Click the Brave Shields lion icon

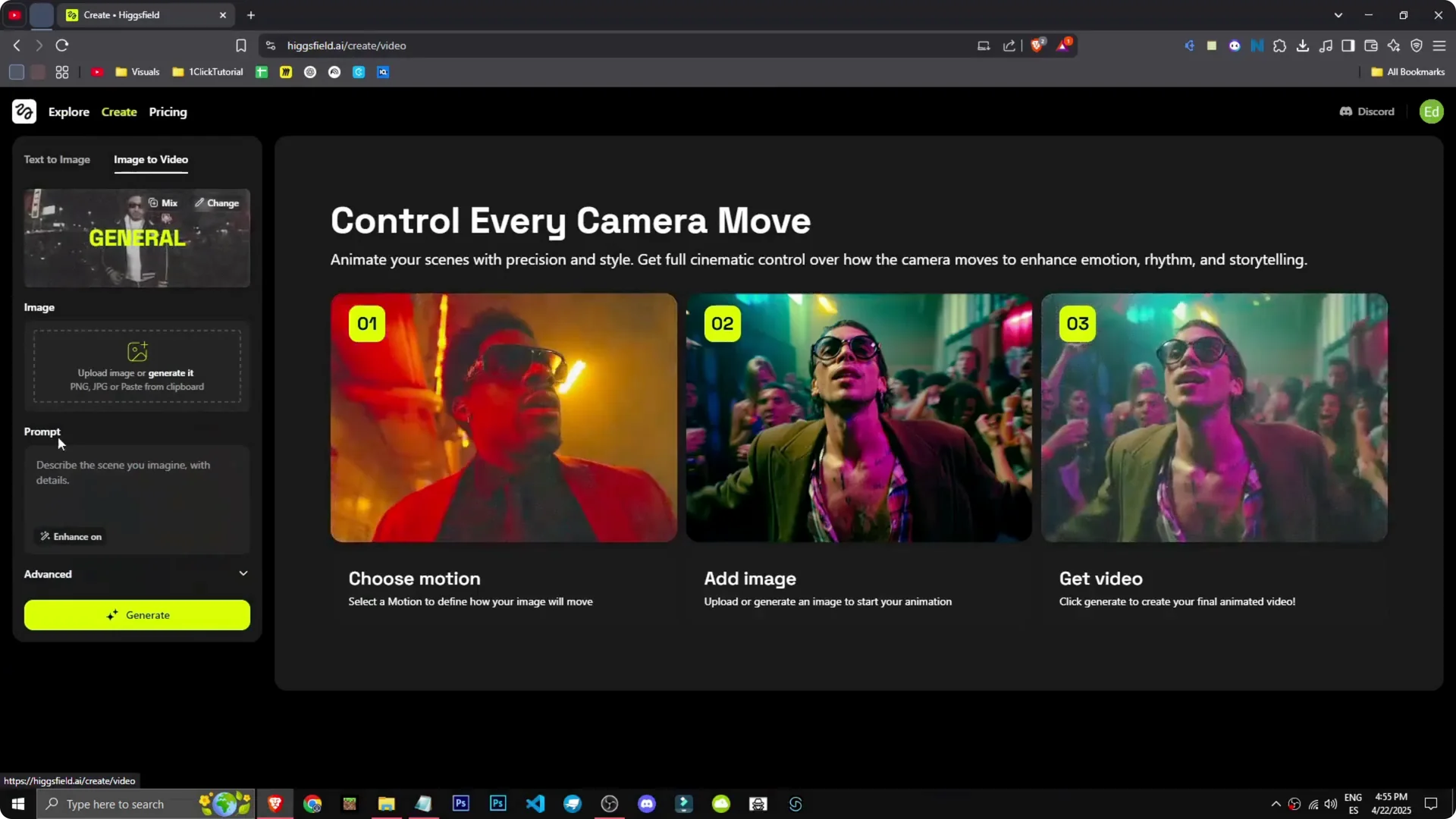[x=1037, y=45]
